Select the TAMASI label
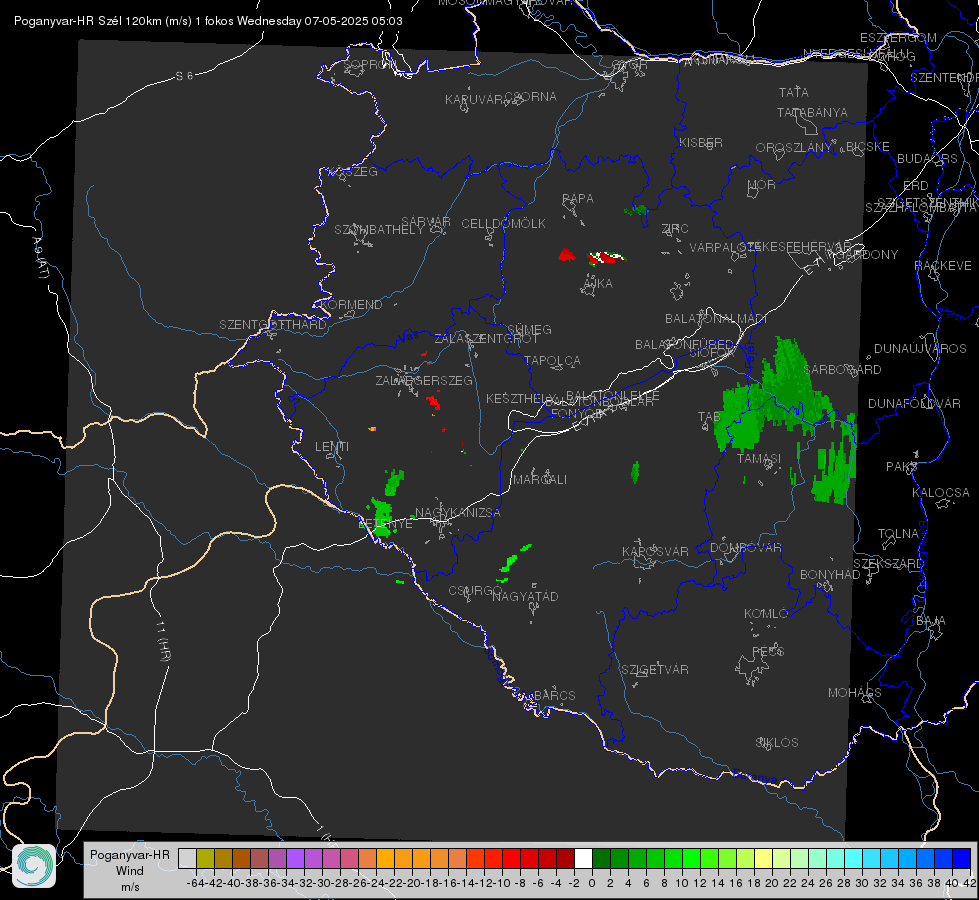 pyautogui.click(x=759, y=458)
